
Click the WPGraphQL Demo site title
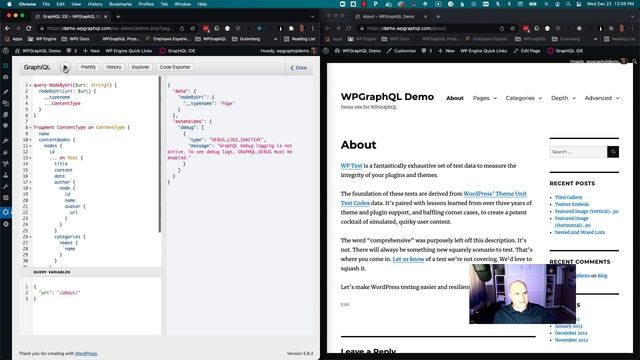[387, 97]
